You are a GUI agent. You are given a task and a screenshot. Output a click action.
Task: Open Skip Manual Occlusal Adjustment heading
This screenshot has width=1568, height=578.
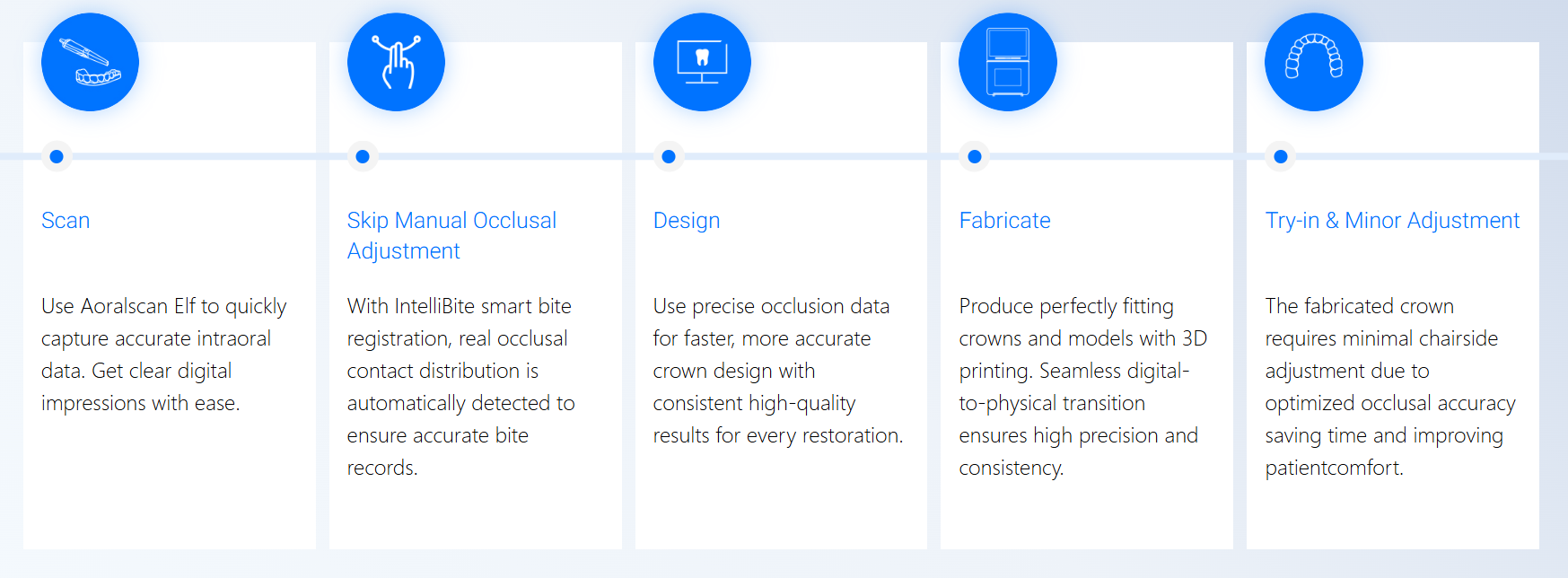point(451,235)
